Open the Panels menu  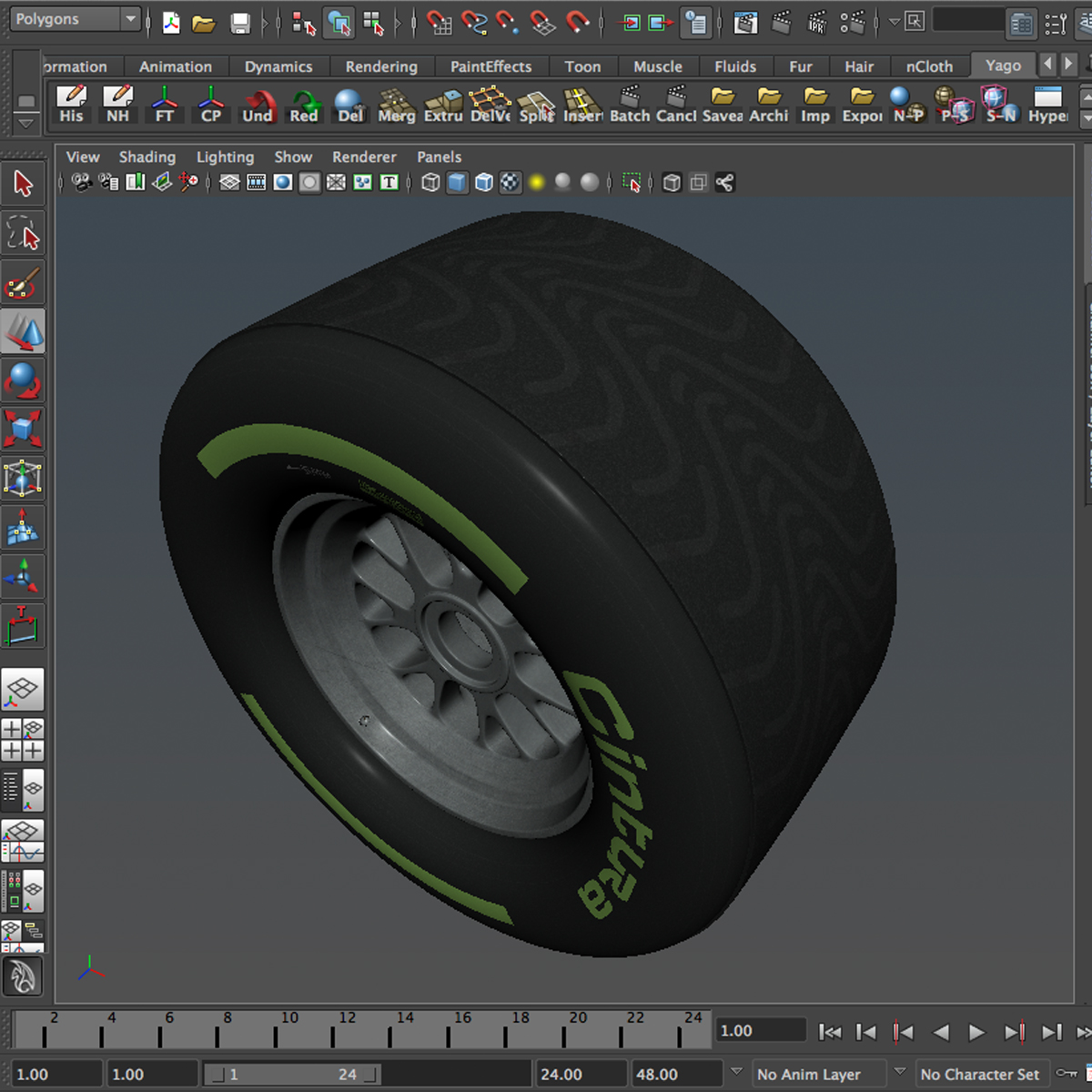tap(440, 157)
